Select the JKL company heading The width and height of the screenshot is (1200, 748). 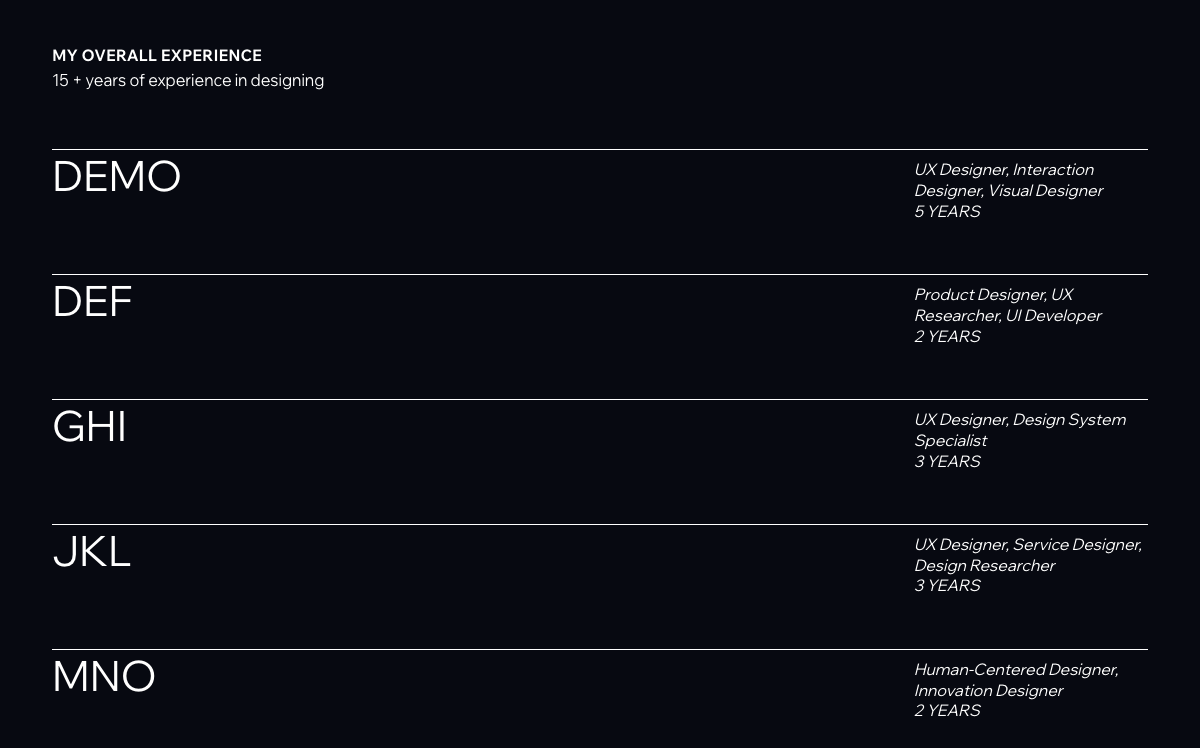91,552
